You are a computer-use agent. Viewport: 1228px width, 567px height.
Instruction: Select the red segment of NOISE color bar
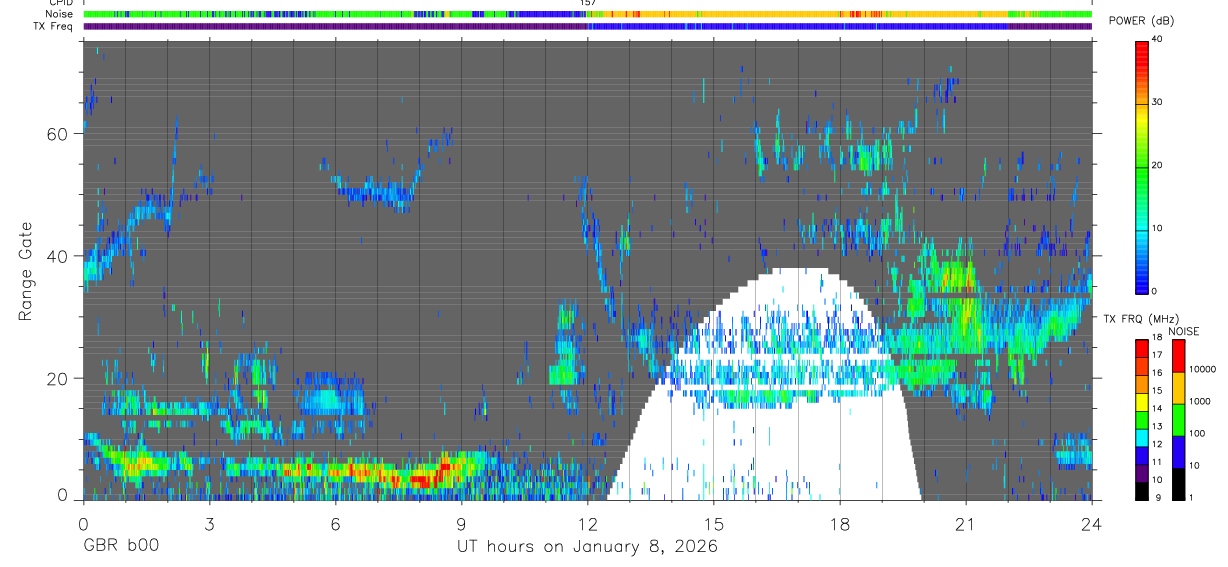pos(1178,356)
